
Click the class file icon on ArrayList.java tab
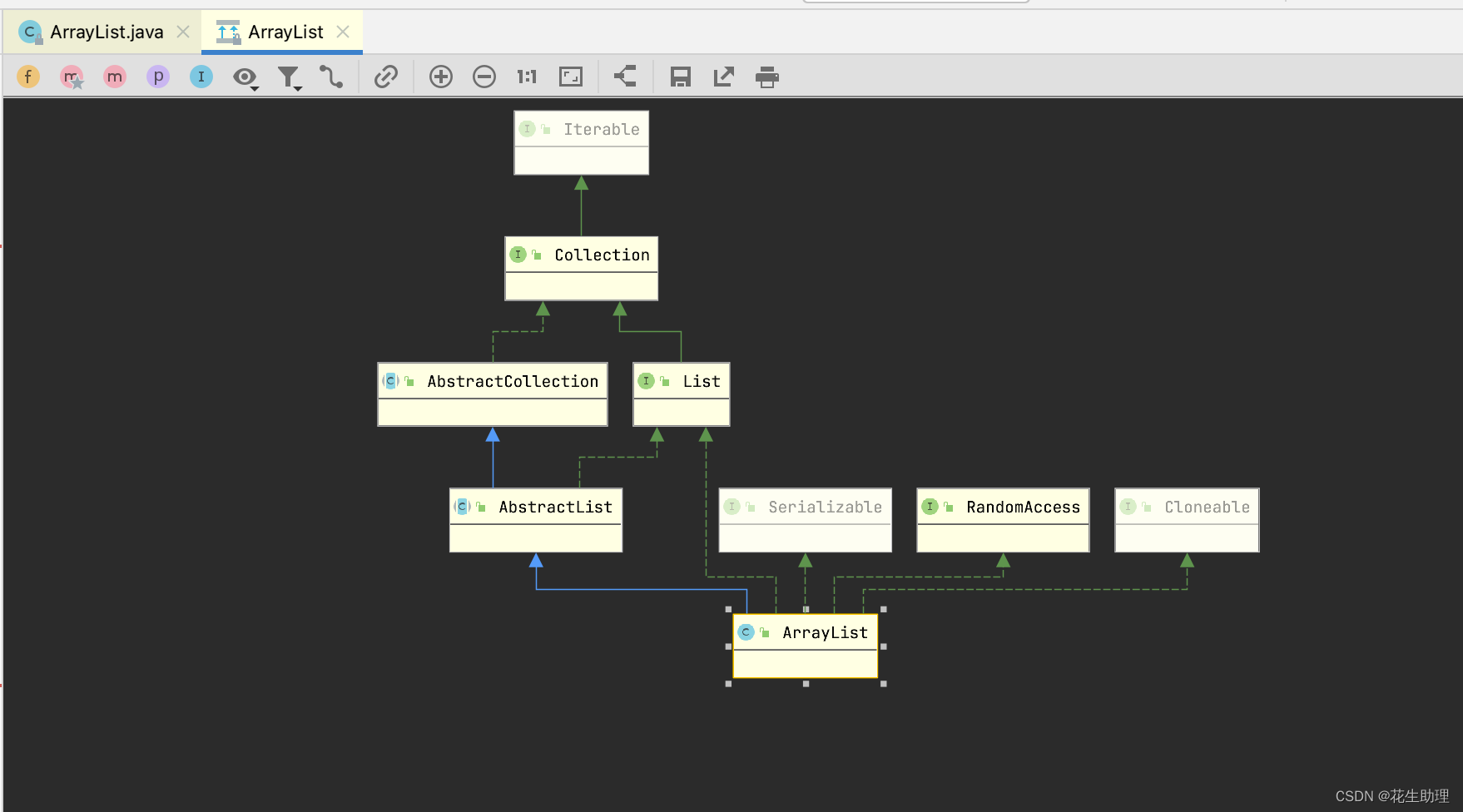(x=31, y=32)
